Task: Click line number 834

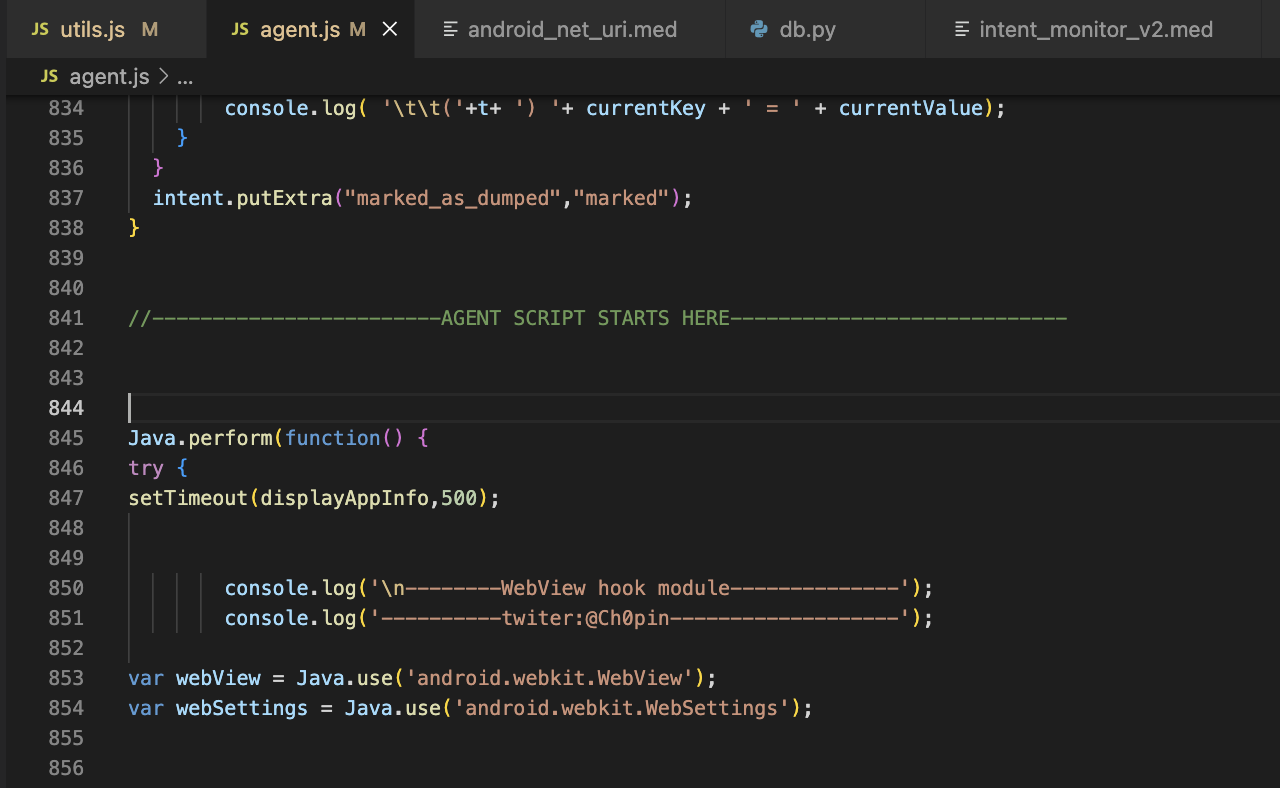Action: coord(65,108)
